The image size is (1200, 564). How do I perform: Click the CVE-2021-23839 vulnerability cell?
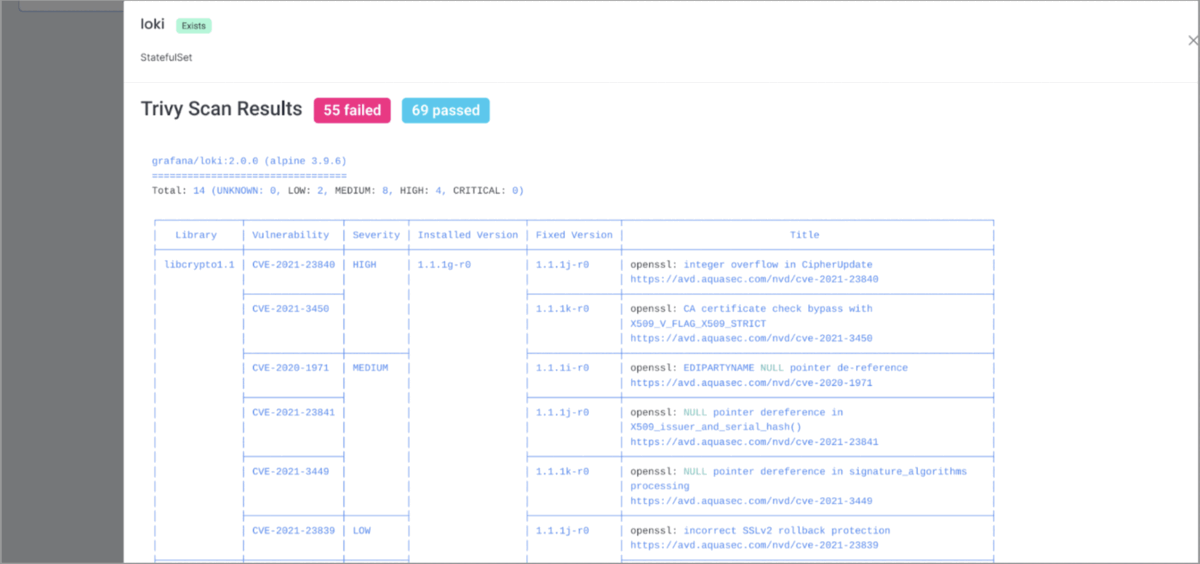tap(293, 530)
